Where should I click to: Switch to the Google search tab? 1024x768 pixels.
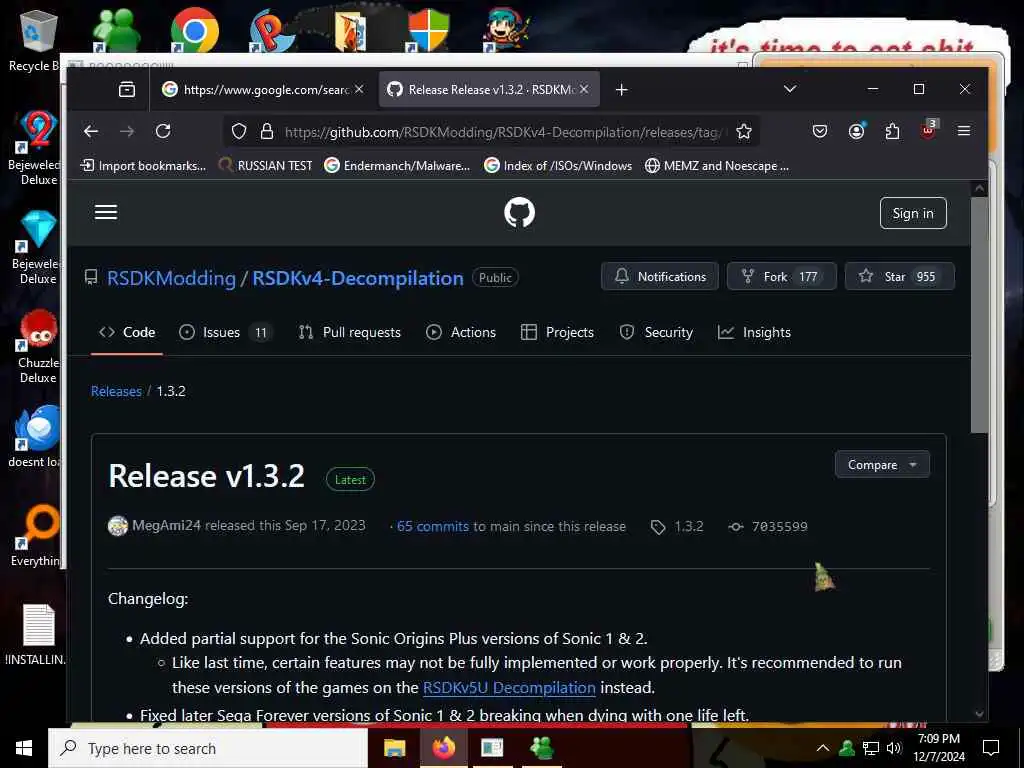click(x=263, y=89)
